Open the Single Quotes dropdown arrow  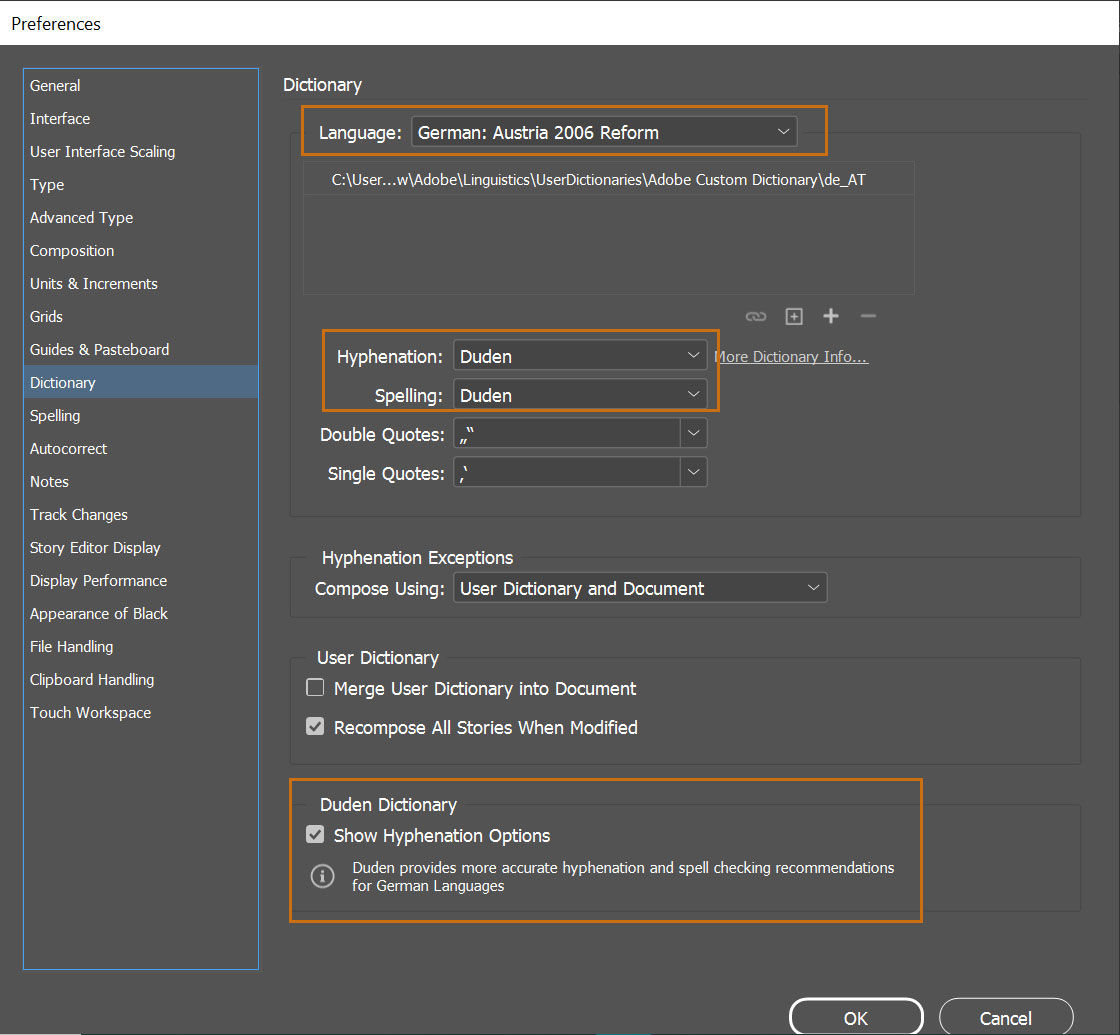click(x=694, y=473)
